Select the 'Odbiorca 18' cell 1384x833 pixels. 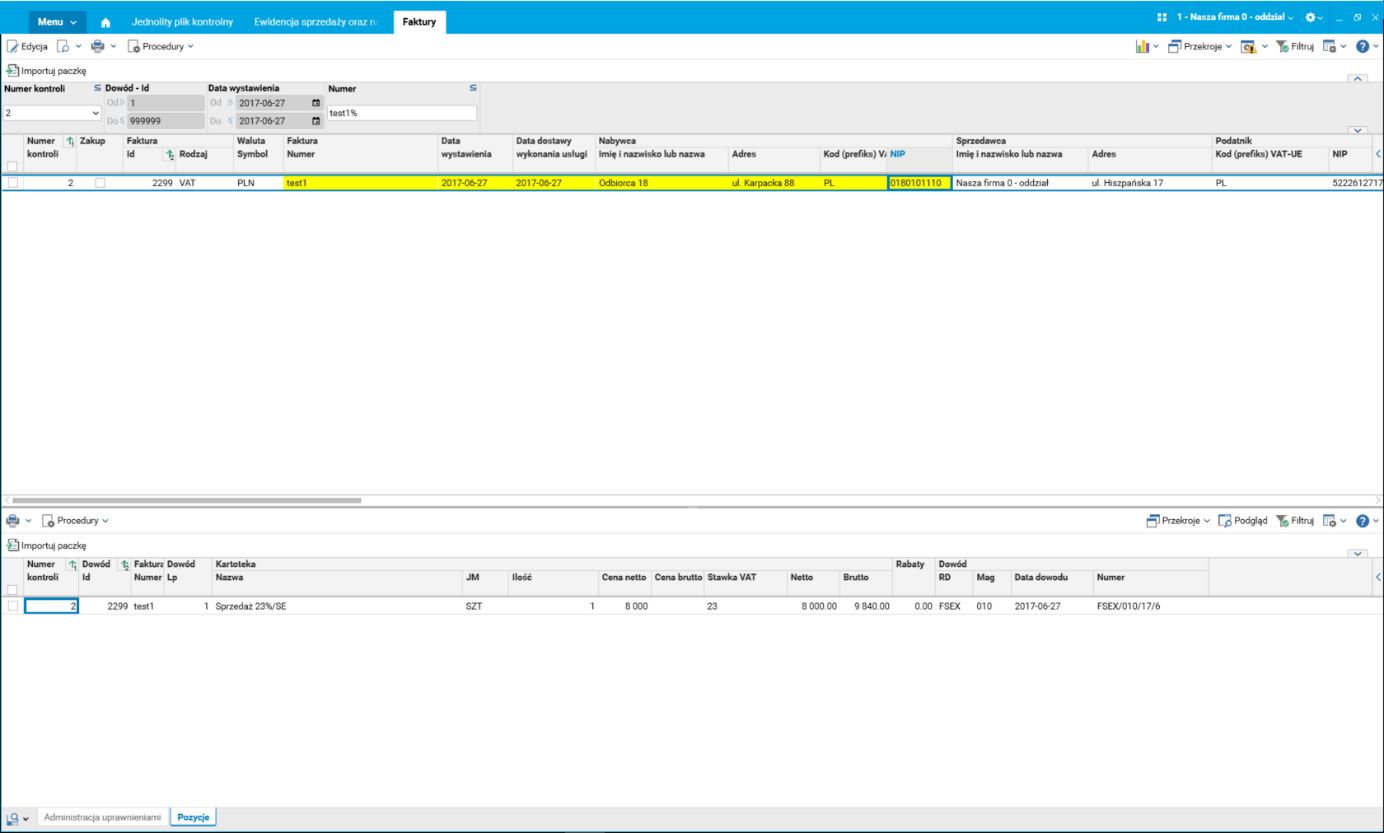(662, 183)
